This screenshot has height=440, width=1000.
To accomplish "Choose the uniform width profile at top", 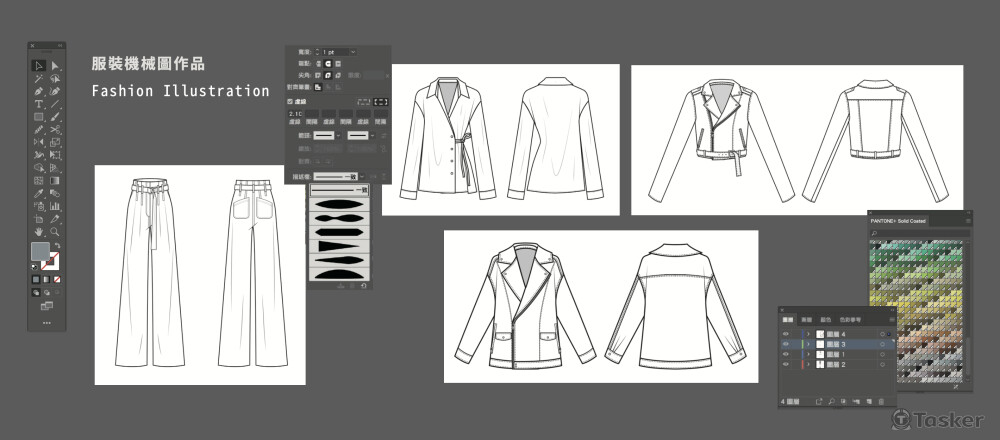I will coord(339,189).
